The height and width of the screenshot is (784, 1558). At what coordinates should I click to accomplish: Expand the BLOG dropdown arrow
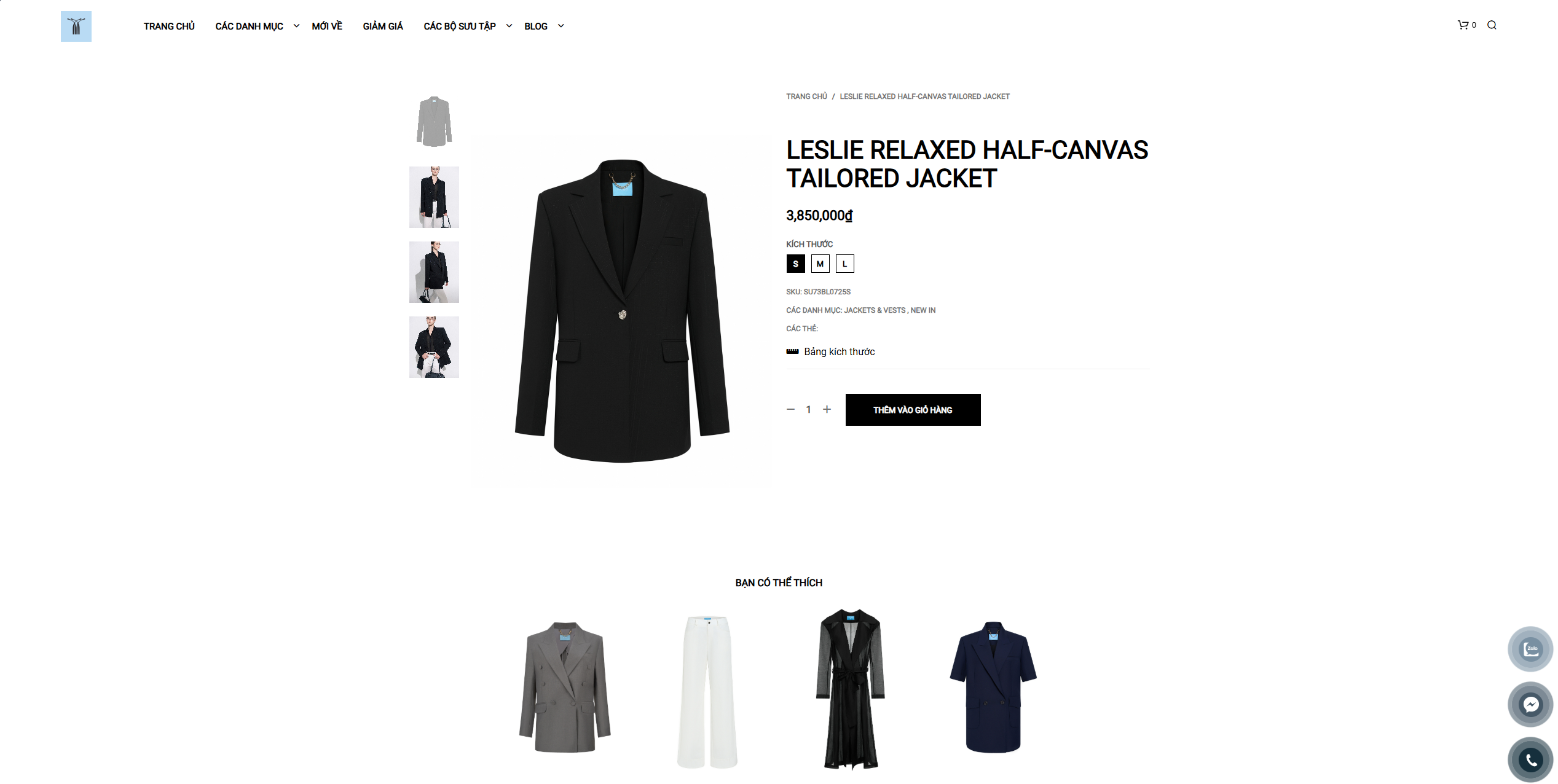(x=561, y=26)
